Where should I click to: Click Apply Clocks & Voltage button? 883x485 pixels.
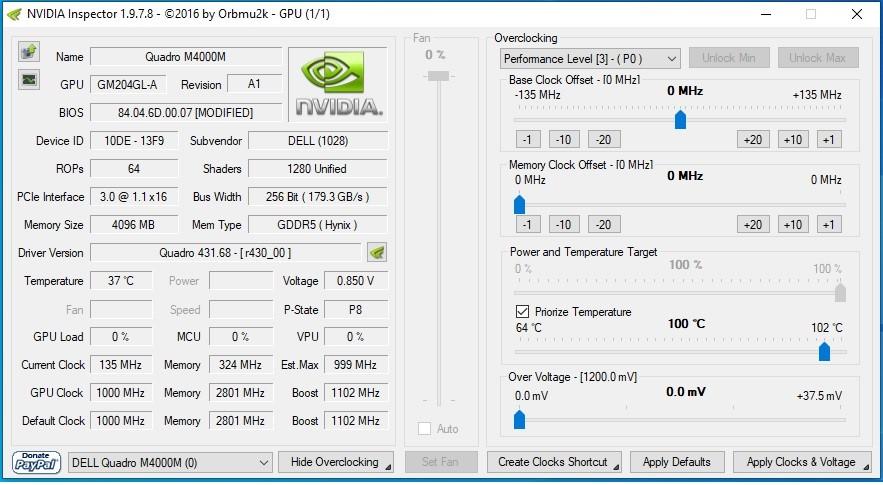coord(802,462)
